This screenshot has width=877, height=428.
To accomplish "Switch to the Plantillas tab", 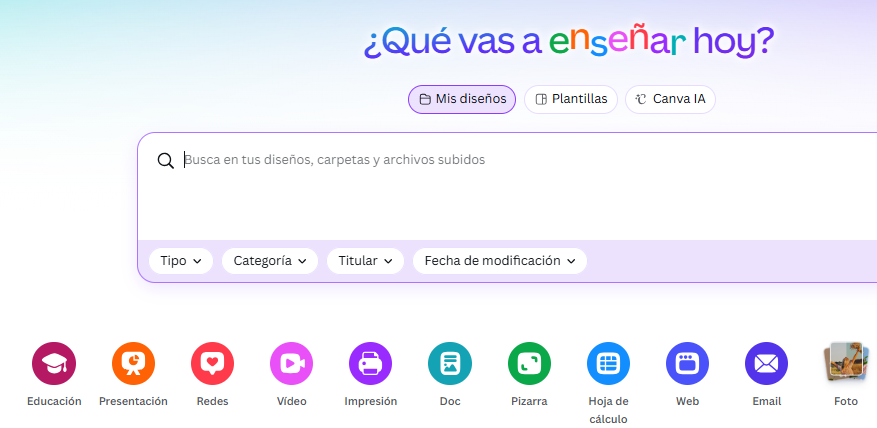I will [x=571, y=99].
